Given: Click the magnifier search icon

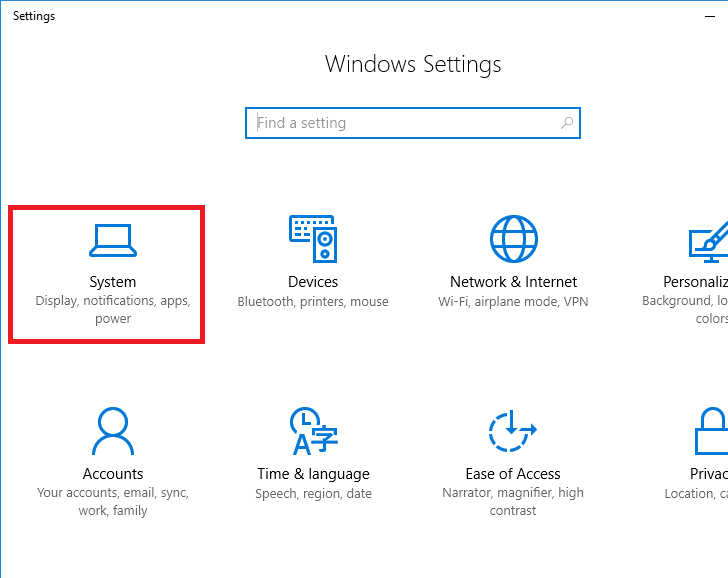Looking at the screenshot, I should pos(567,123).
